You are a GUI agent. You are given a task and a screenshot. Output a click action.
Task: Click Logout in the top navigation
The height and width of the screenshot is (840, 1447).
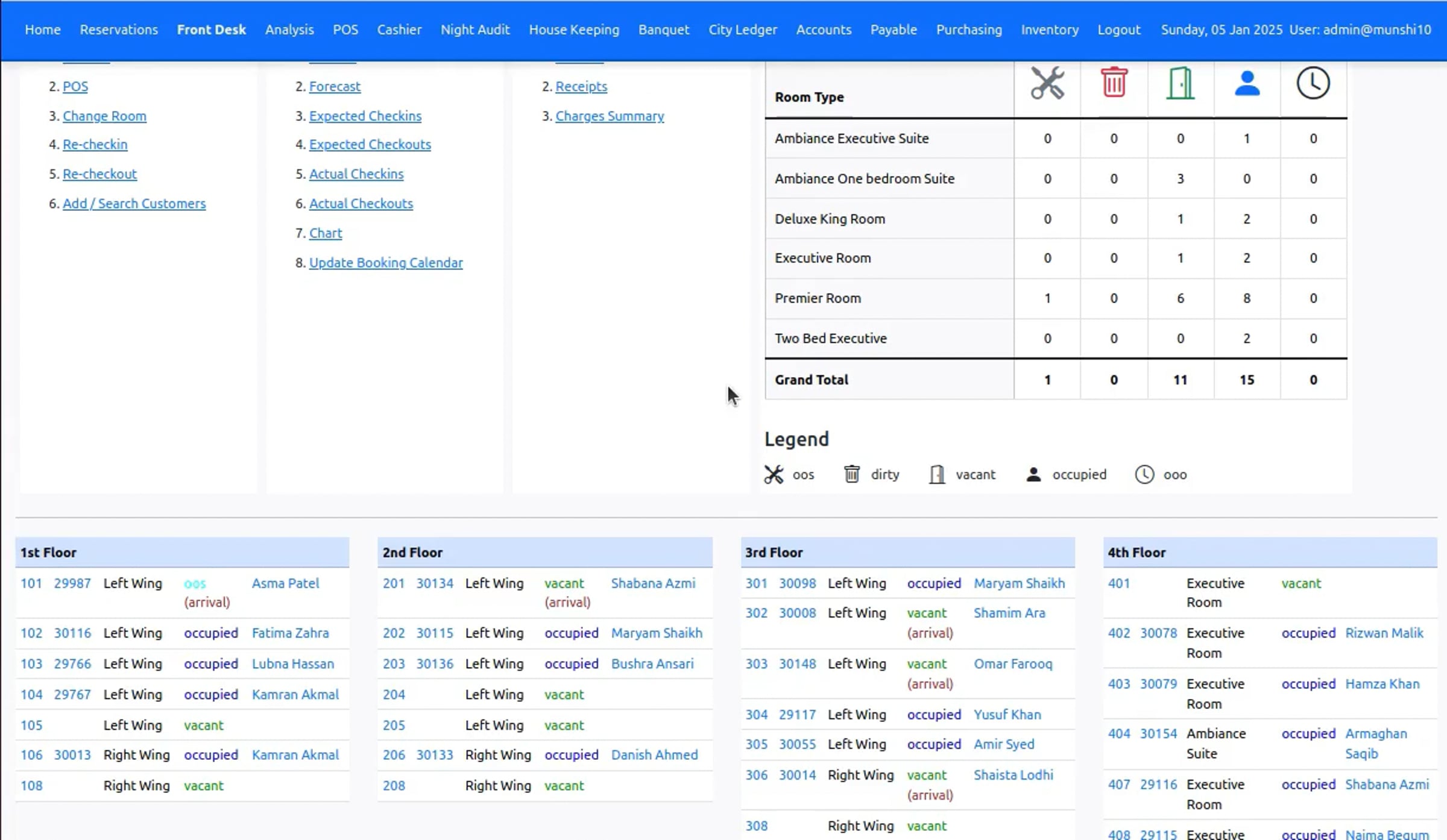(1118, 30)
